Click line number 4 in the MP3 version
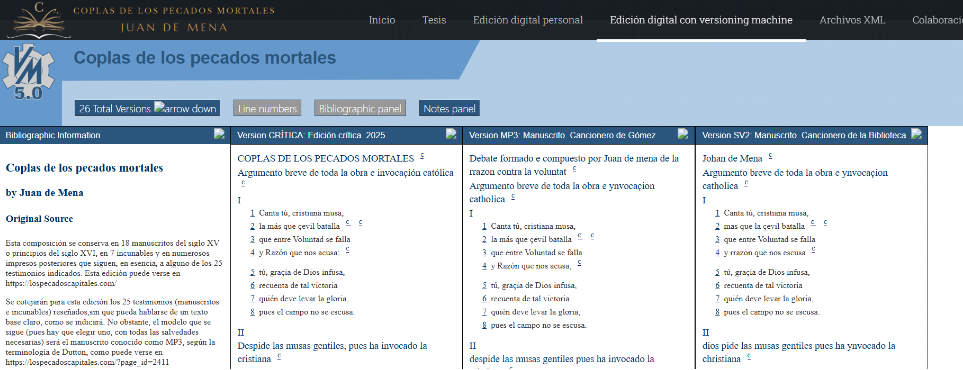 [x=485, y=266]
